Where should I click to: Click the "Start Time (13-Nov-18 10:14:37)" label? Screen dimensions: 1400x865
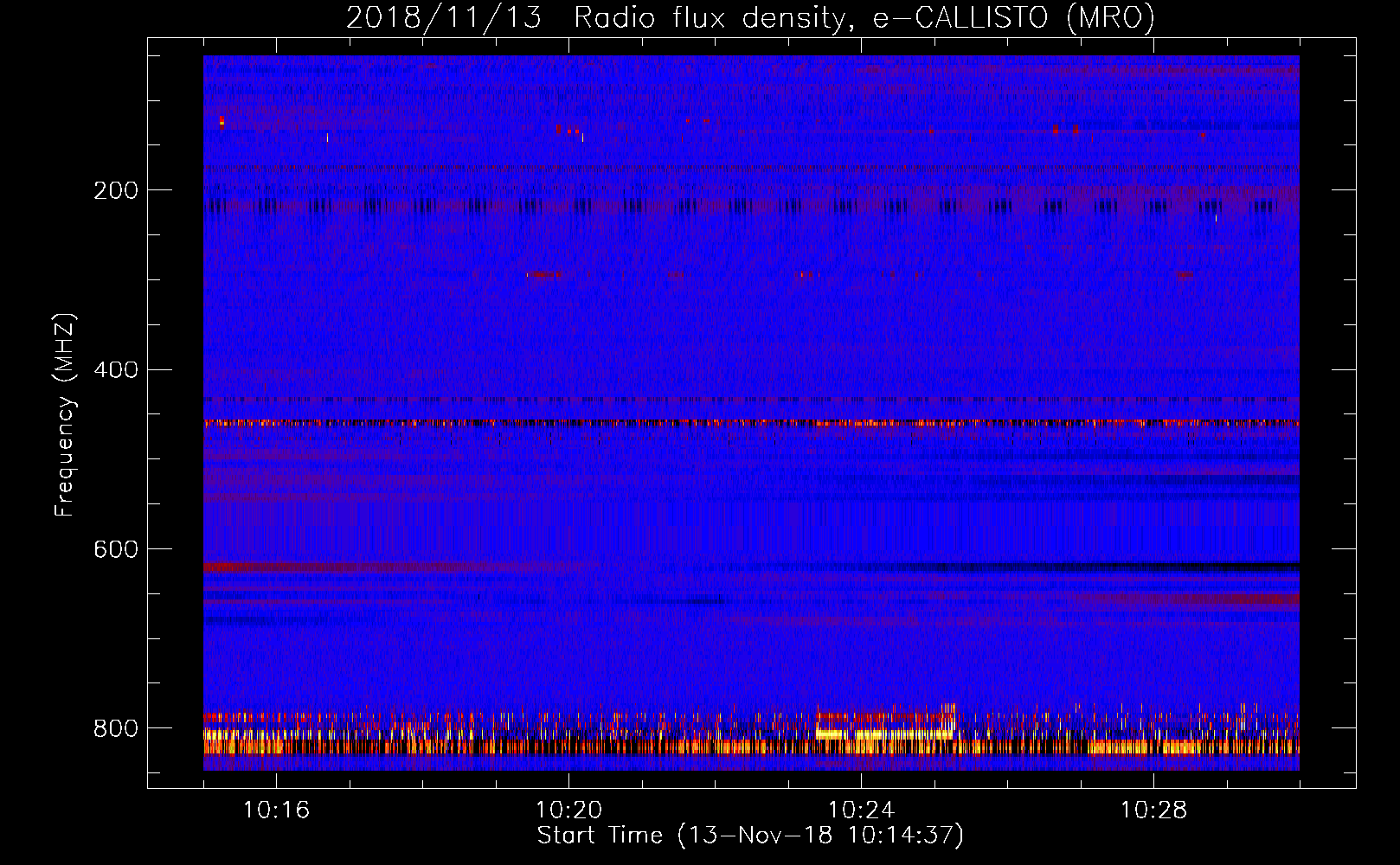pos(750,835)
